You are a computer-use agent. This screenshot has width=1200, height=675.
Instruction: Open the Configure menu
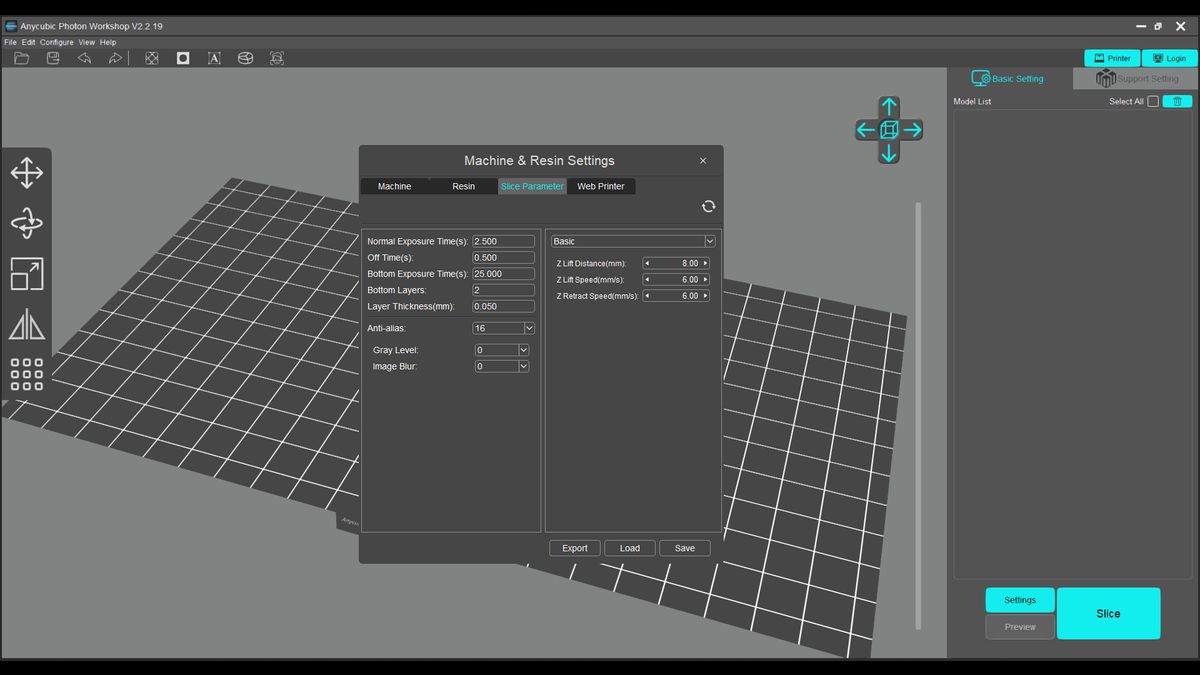(x=57, y=42)
